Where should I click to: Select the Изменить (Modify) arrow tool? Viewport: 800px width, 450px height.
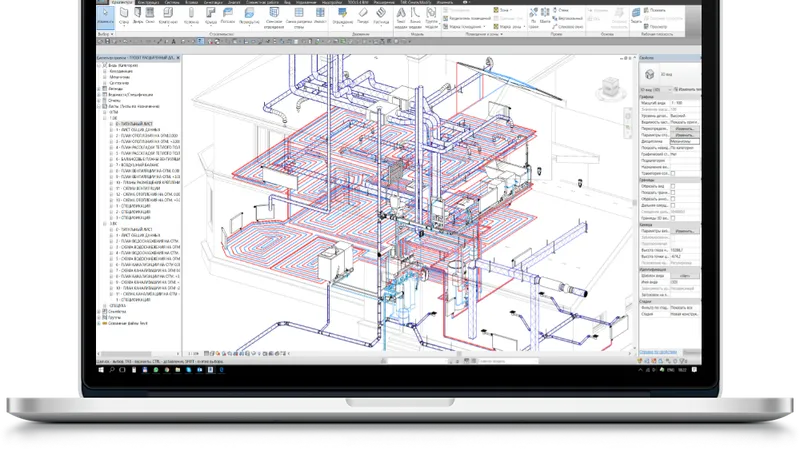click(105, 16)
